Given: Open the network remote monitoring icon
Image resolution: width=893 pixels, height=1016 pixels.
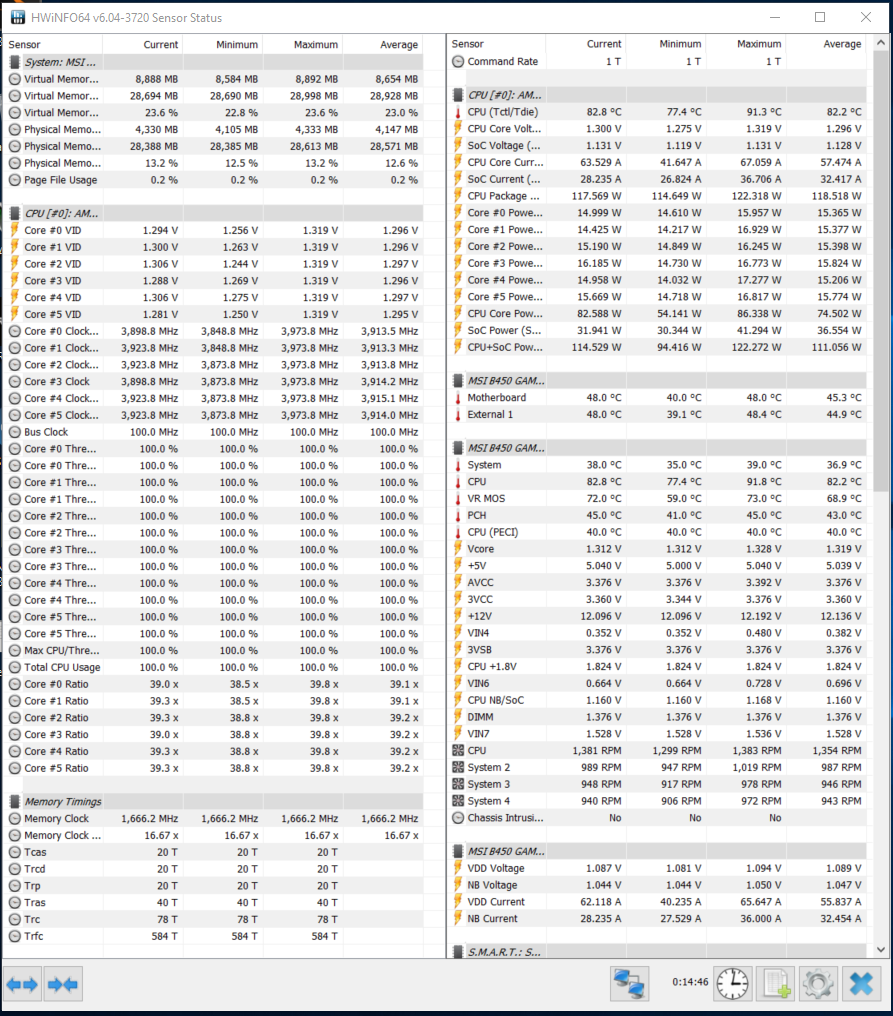Looking at the screenshot, I should 629,984.
